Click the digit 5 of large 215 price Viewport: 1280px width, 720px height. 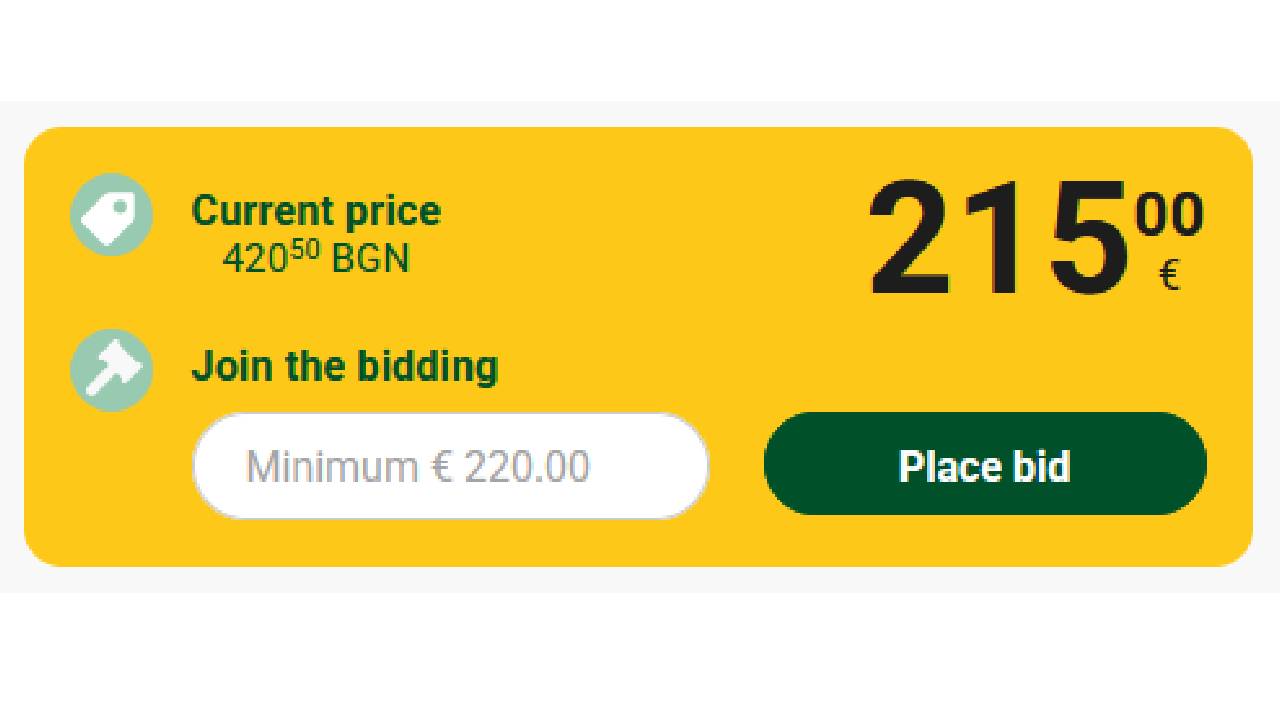(1082, 240)
